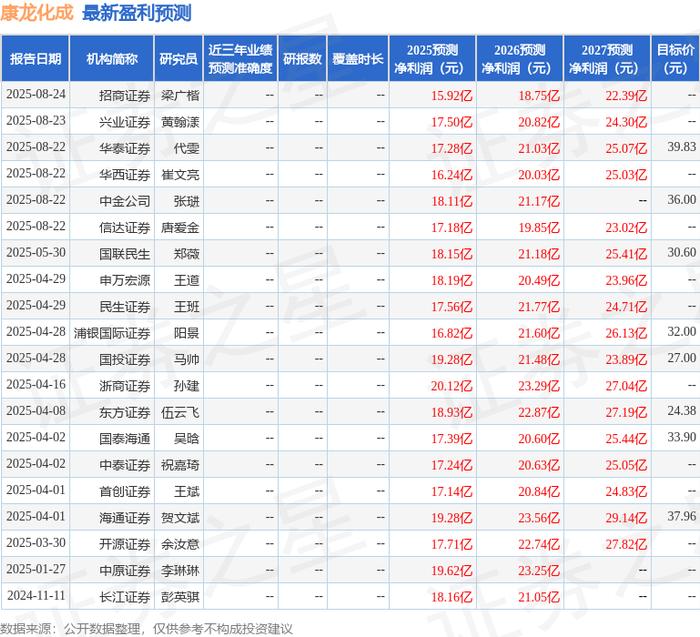The width and height of the screenshot is (700, 637).
Task: Click the 研究员 column header
Action: 179,59
